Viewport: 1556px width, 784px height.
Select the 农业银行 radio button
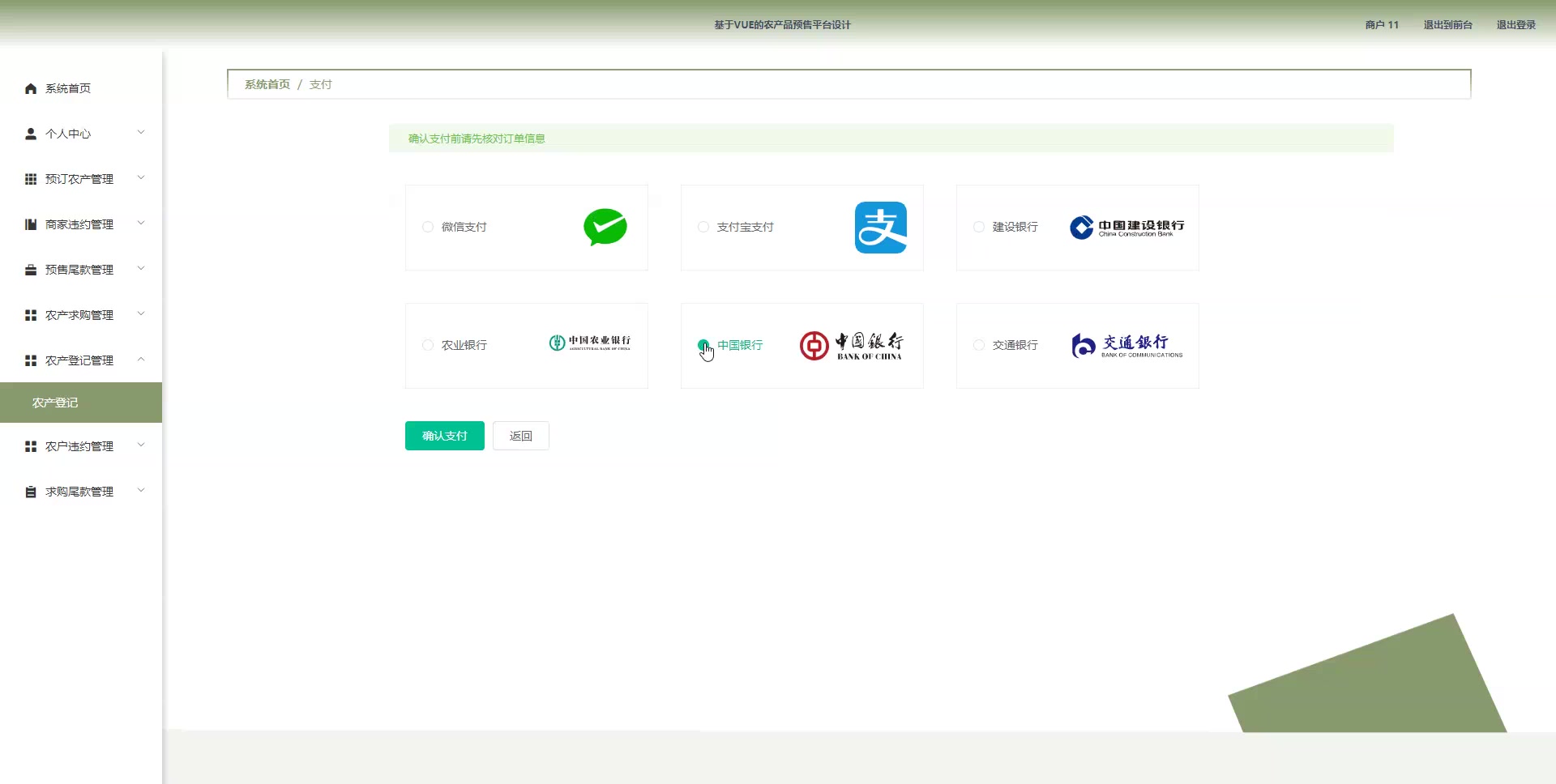428,345
